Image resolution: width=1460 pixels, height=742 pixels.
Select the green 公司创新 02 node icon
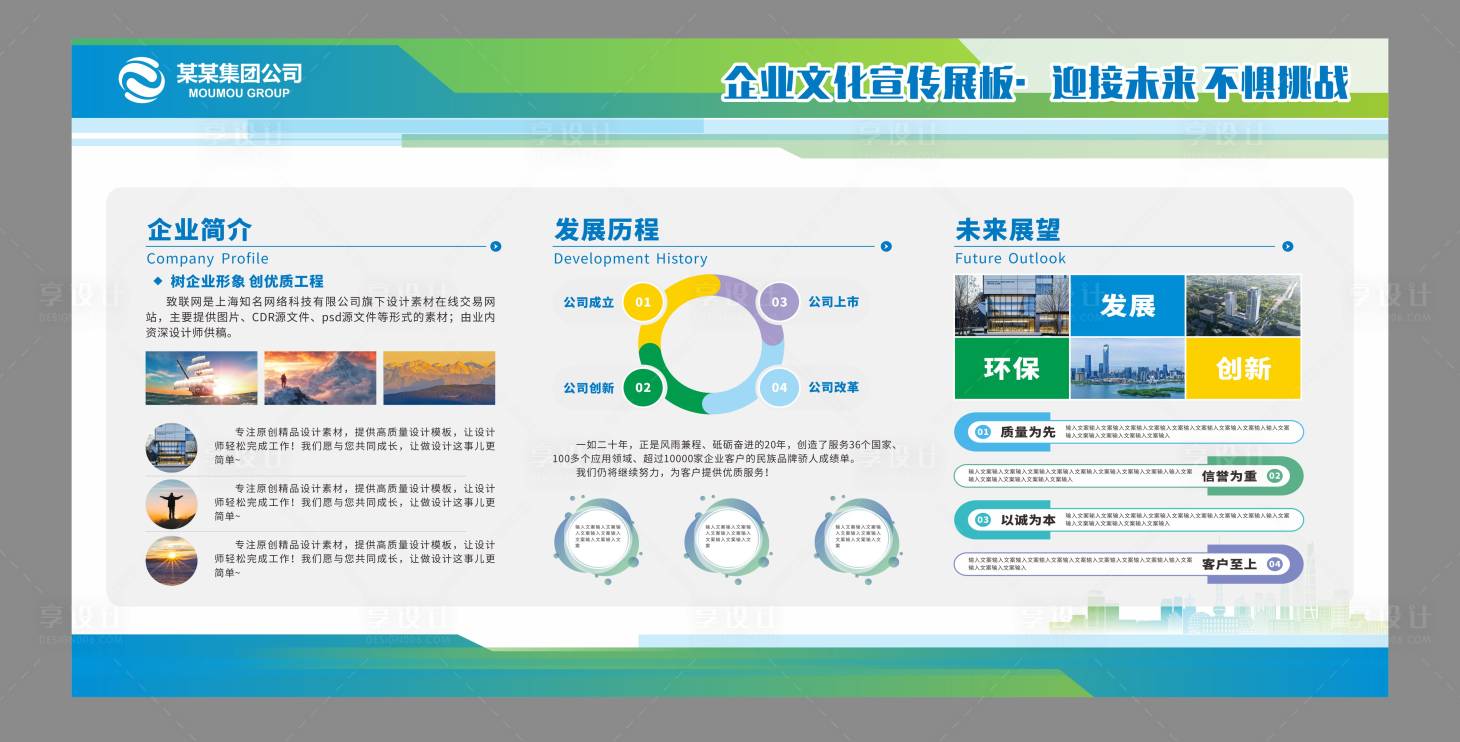[x=643, y=387]
